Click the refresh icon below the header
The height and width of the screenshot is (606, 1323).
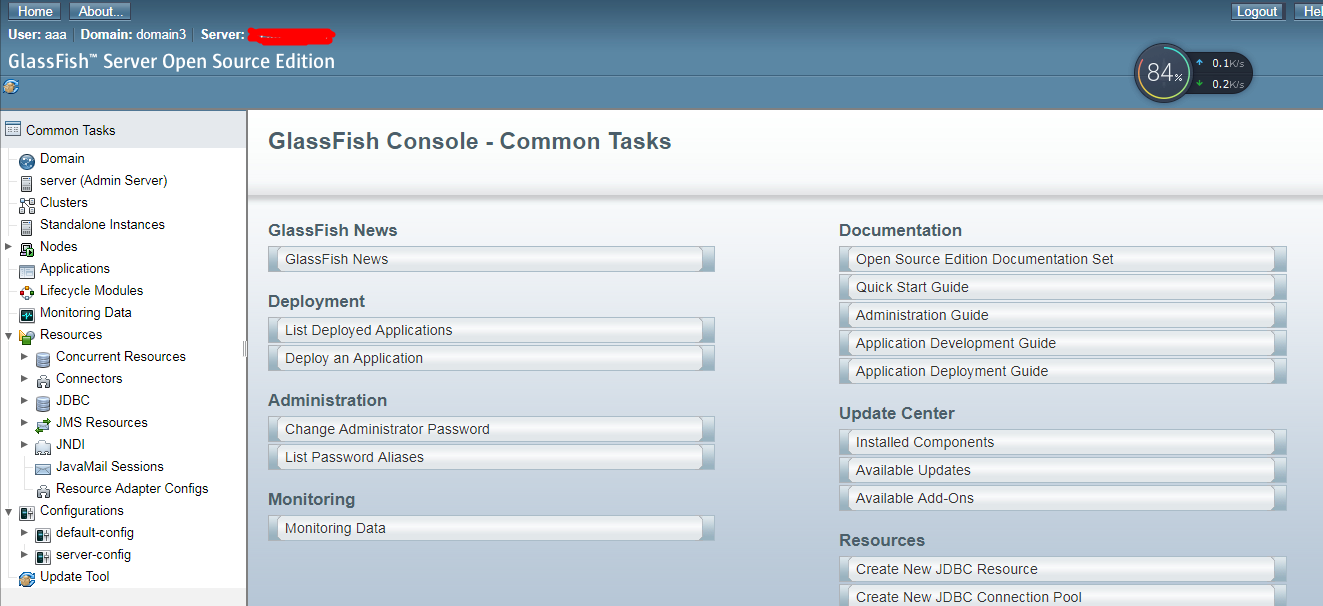coord(10,87)
